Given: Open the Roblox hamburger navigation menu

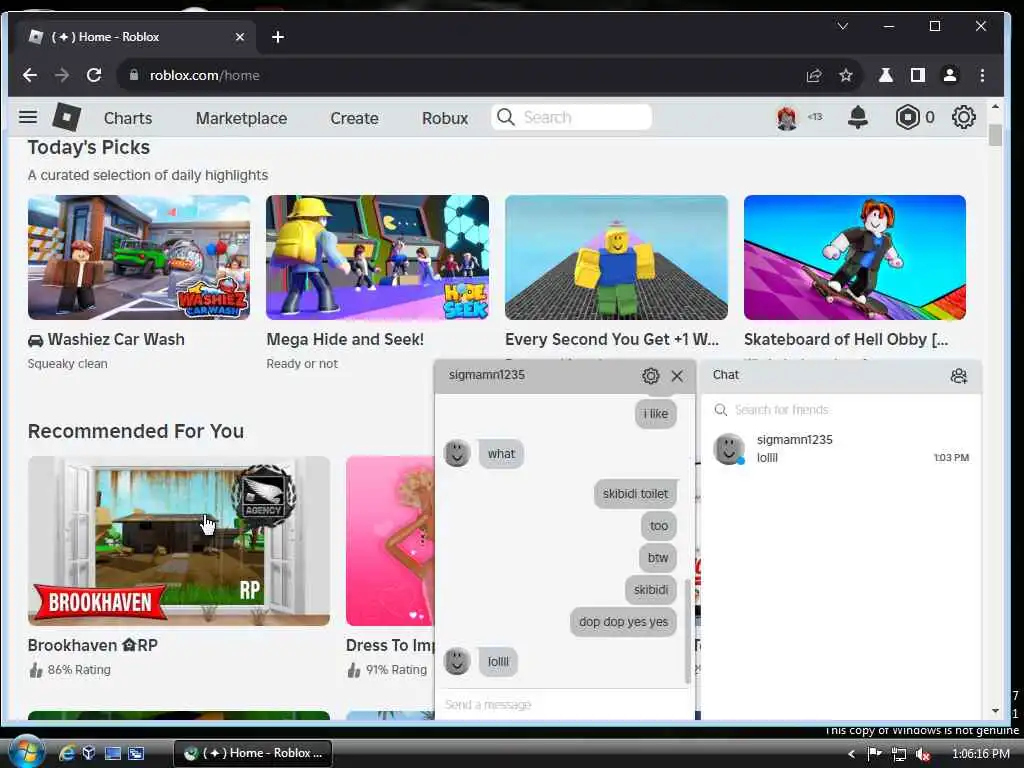Looking at the screenshot, I should coord(27,118).
